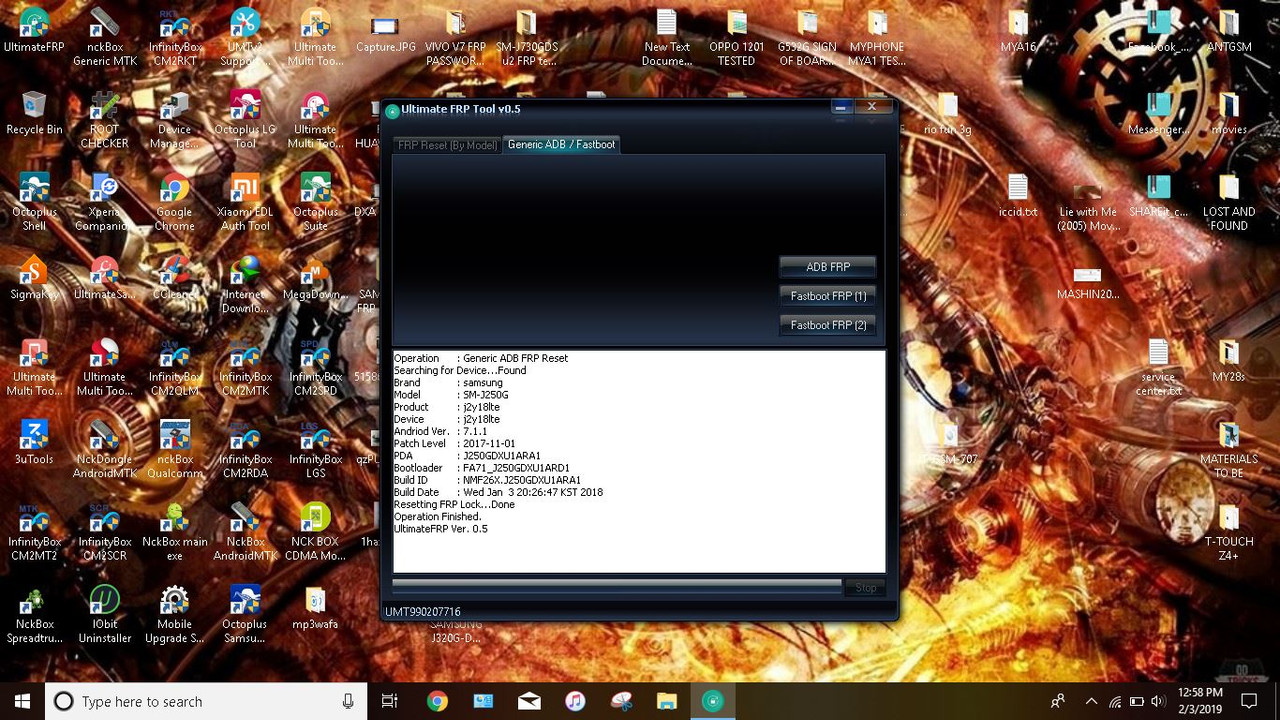The width and height of the screenshot is (1280, 720).
Task: Select the NckDongle AndroidMTK icon
Action: point(105,449)
